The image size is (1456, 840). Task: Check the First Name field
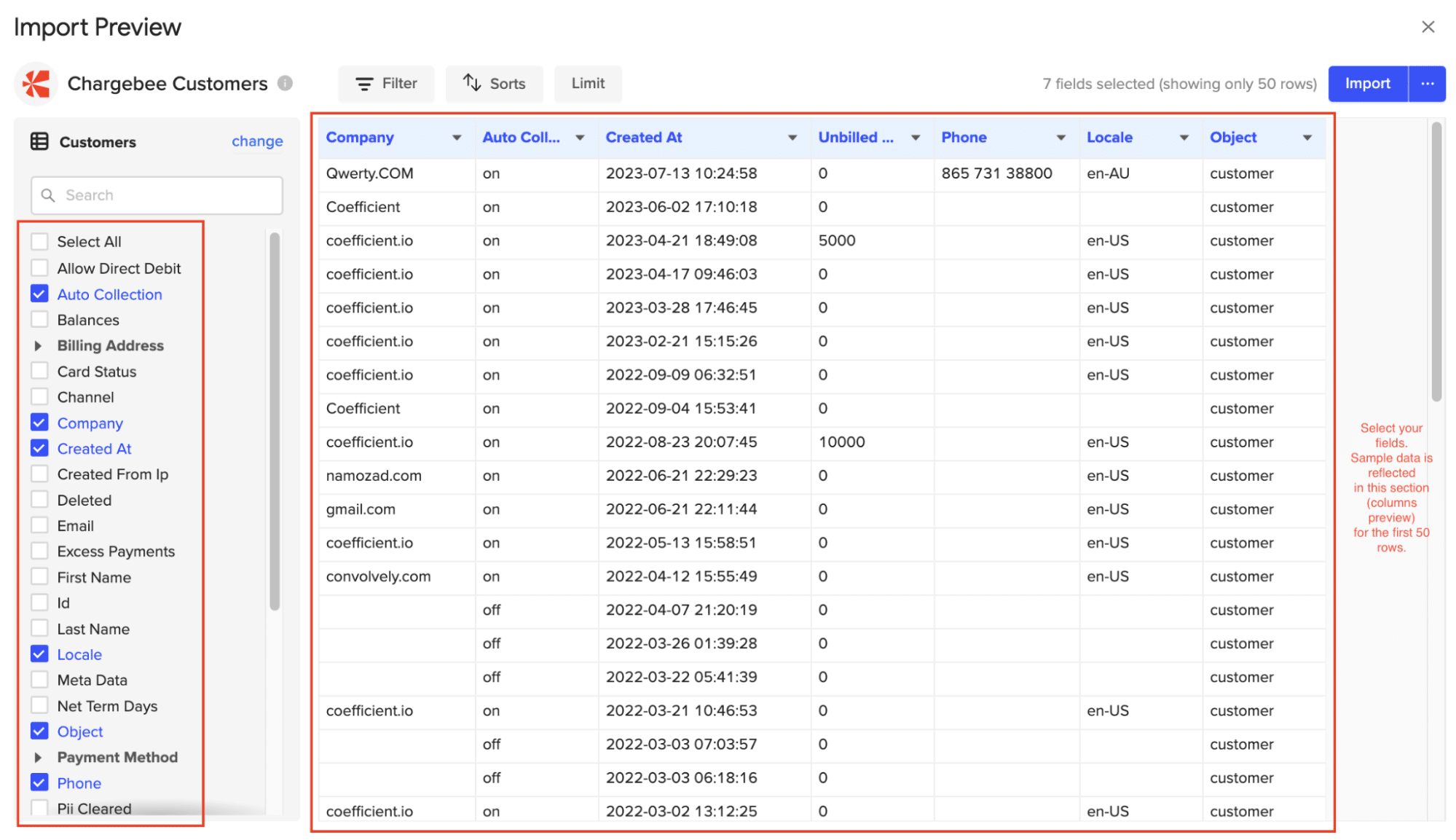pos(39,577)
